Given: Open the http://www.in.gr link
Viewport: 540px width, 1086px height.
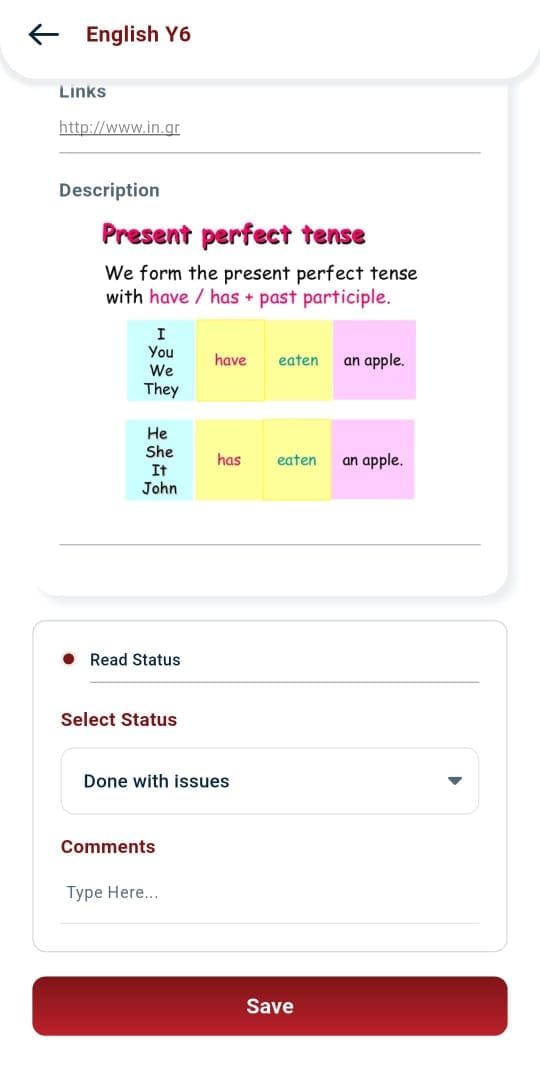Looking at the screenshot, I should [120, 127].
